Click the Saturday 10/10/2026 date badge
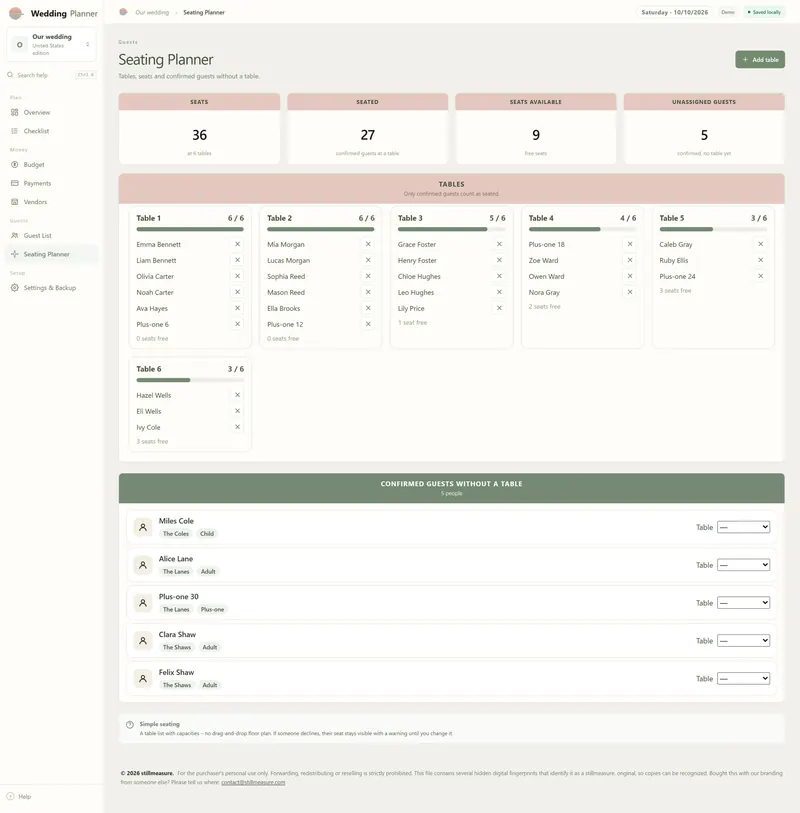 (x=675, y=12)
